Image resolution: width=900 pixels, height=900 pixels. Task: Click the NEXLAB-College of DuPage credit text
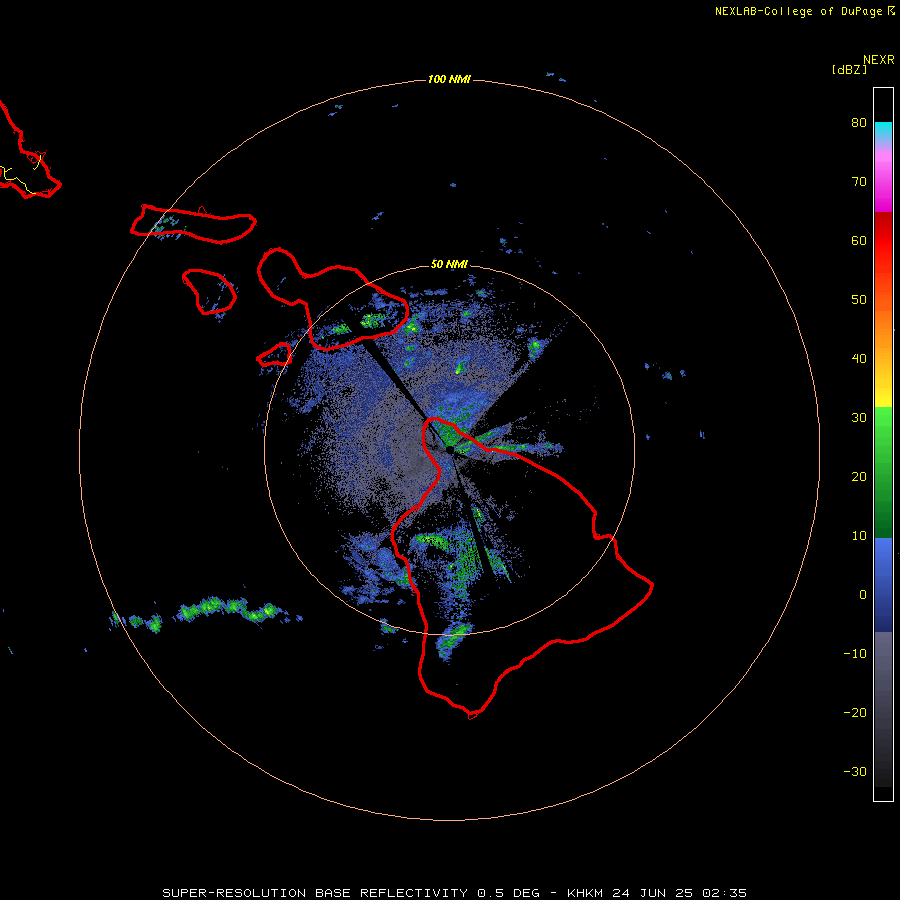(798, 11)
